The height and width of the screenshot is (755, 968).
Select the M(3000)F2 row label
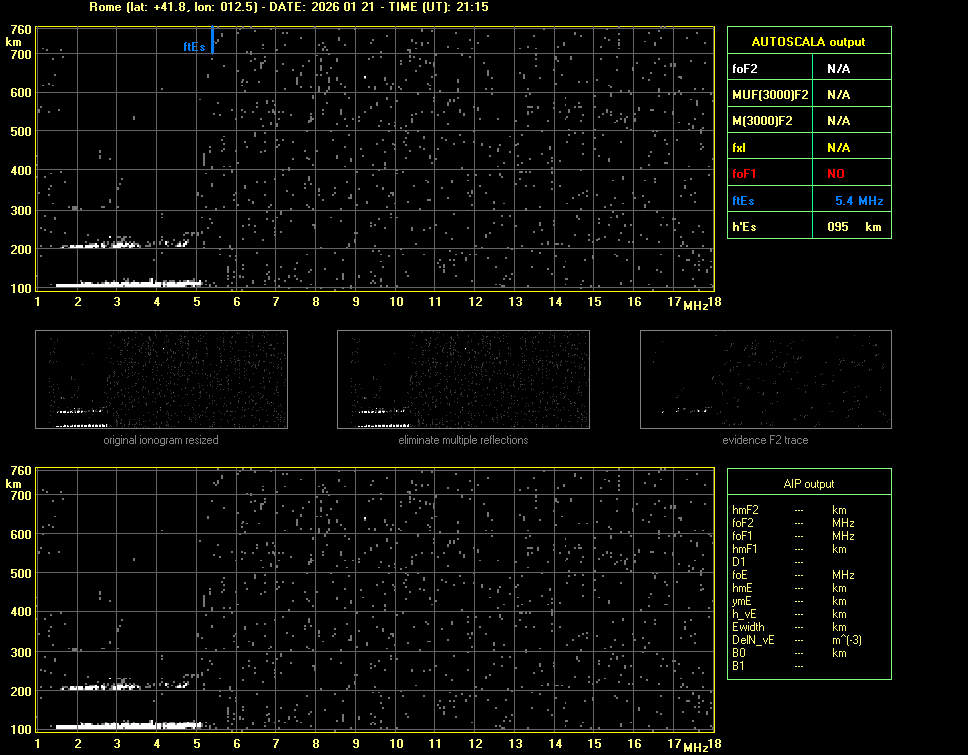click(x=762, y=121)
